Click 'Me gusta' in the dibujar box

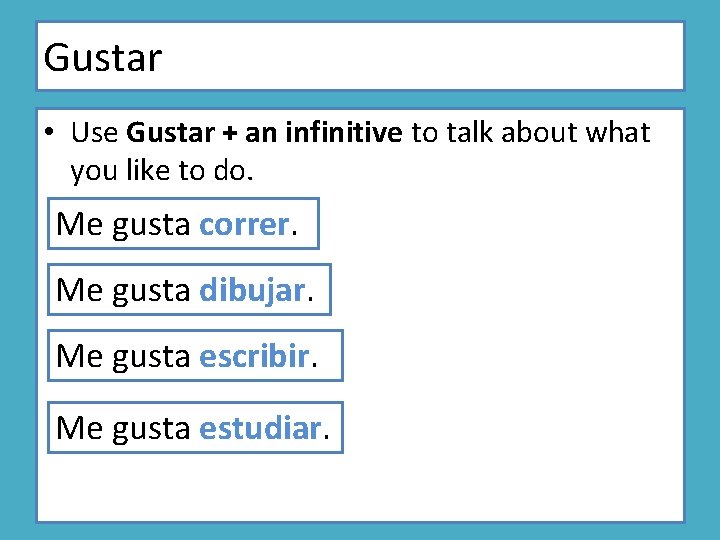click(123, 290)
